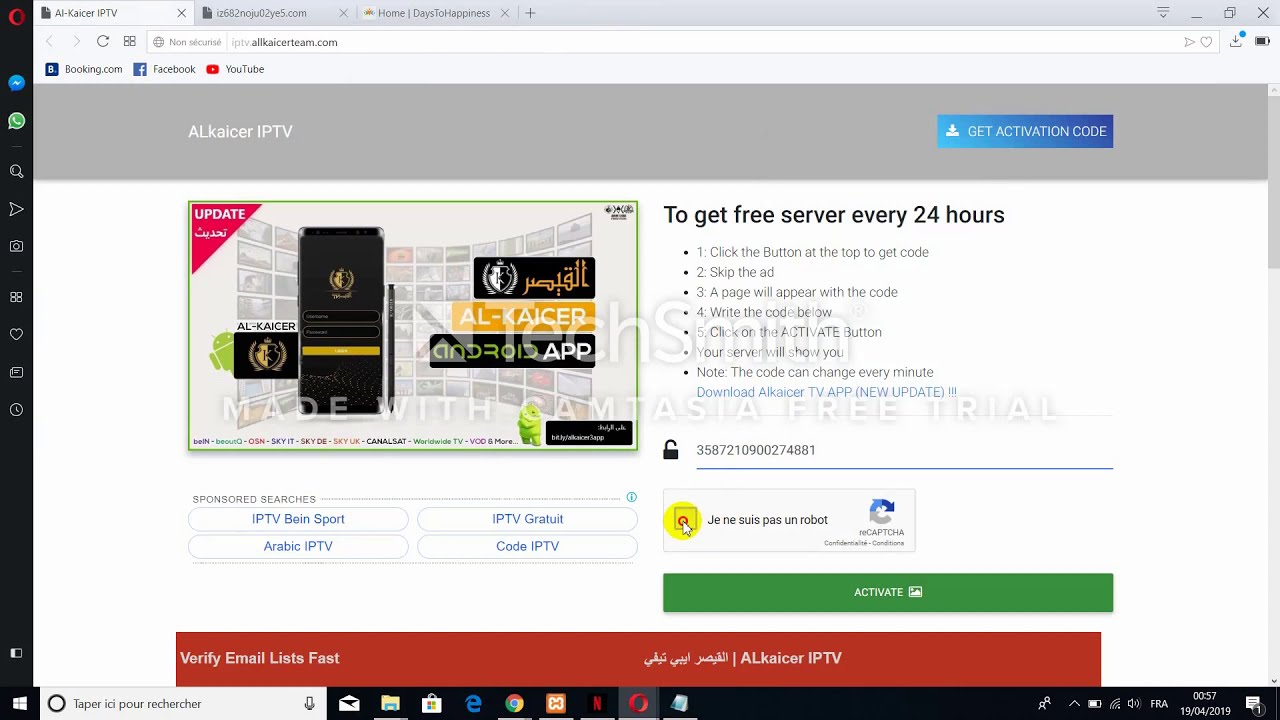Close the Al-Kaicer IPTV tab

coord(181,13)
